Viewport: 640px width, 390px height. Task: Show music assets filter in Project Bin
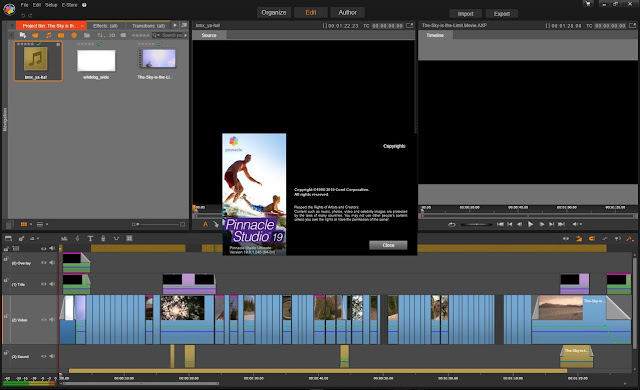pos(48,35)
